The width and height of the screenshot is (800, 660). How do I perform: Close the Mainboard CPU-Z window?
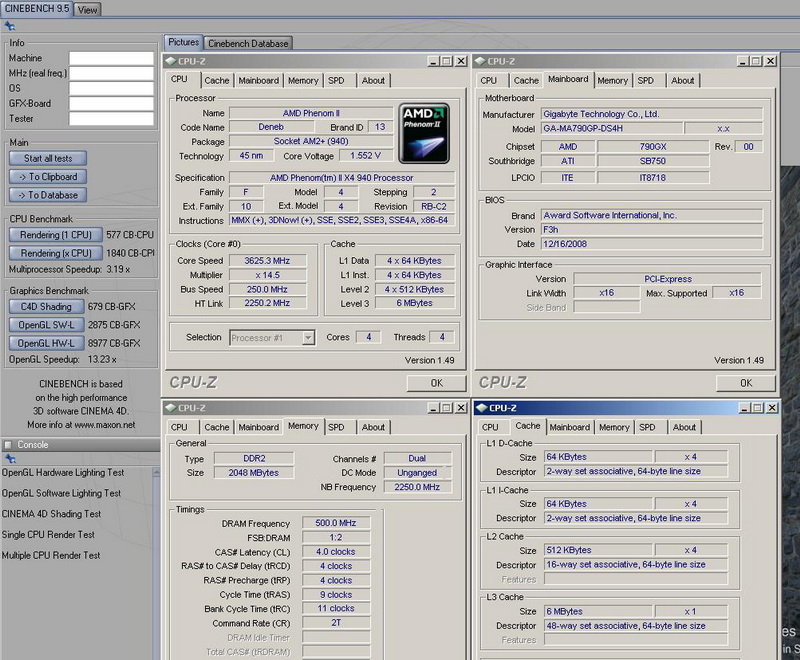tap(771, 61)
